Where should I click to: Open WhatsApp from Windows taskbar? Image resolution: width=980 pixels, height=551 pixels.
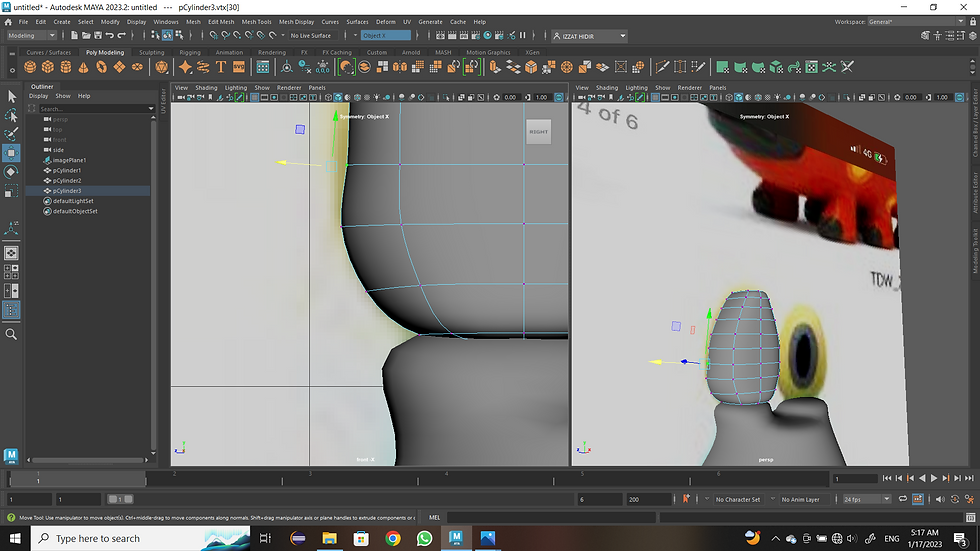(424, 538)
